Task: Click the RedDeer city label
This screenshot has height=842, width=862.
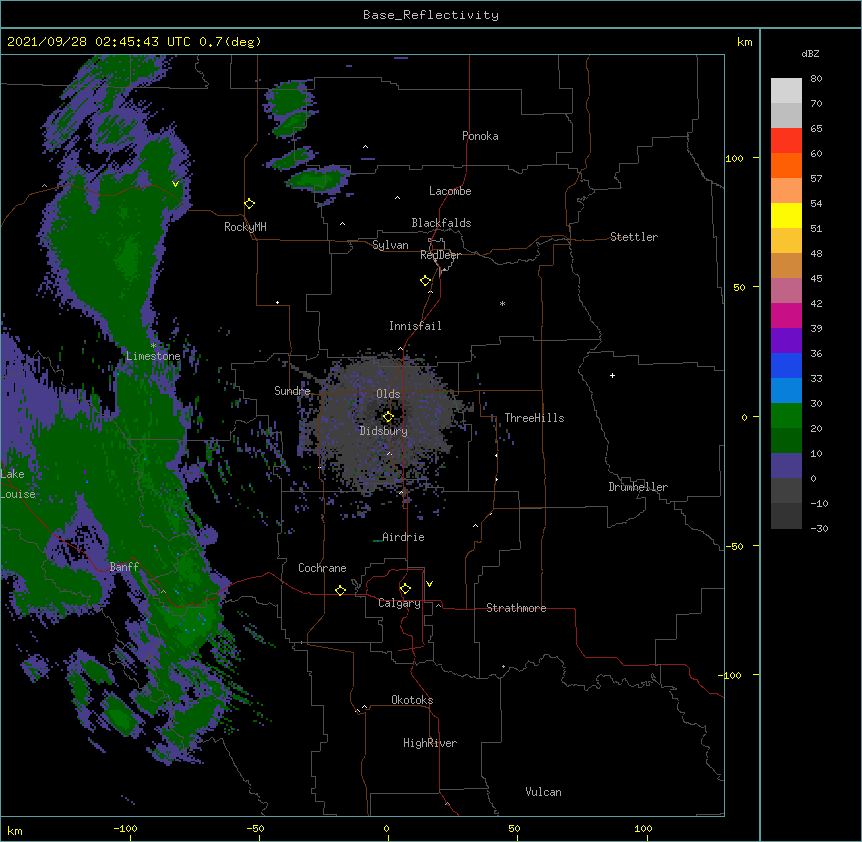Action: point(440,255)
